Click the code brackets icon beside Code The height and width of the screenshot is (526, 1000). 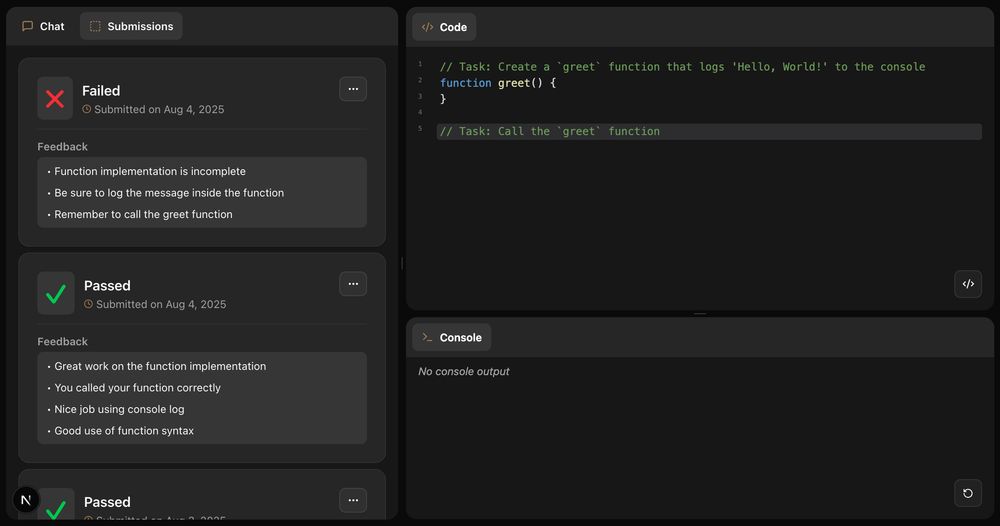click(427, 27)
